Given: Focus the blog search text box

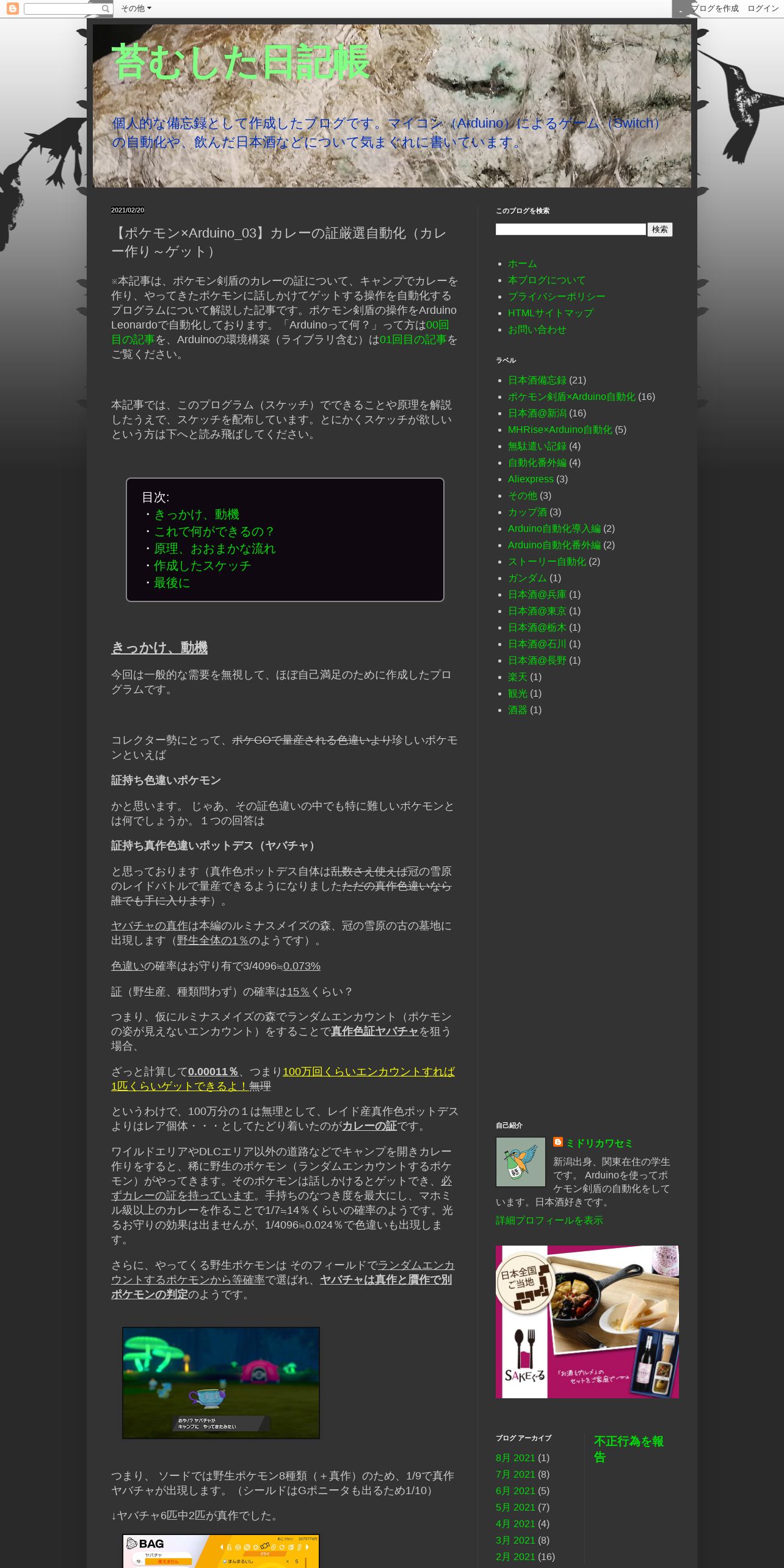Looking at the screenshot, I should tap(570, 230).
